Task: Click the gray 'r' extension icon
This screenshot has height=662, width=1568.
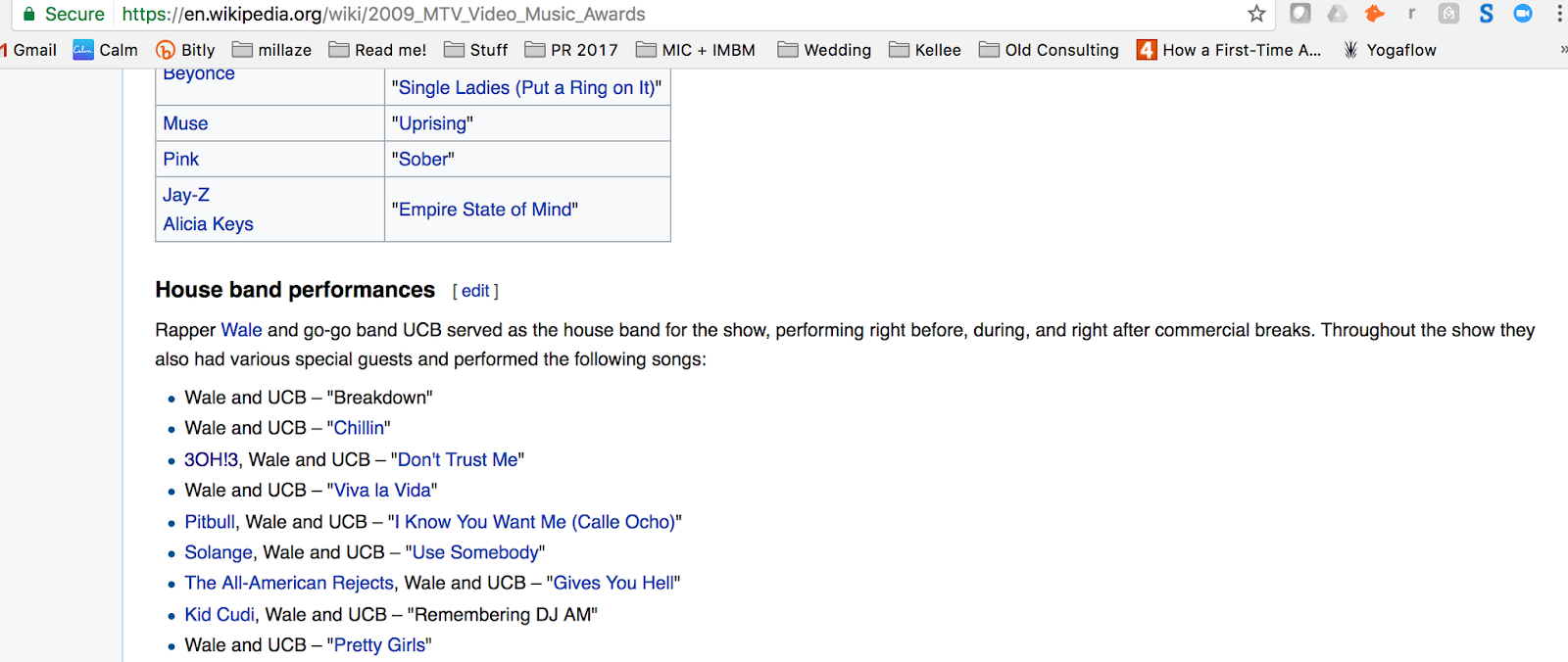Action: pos(1412,14)
